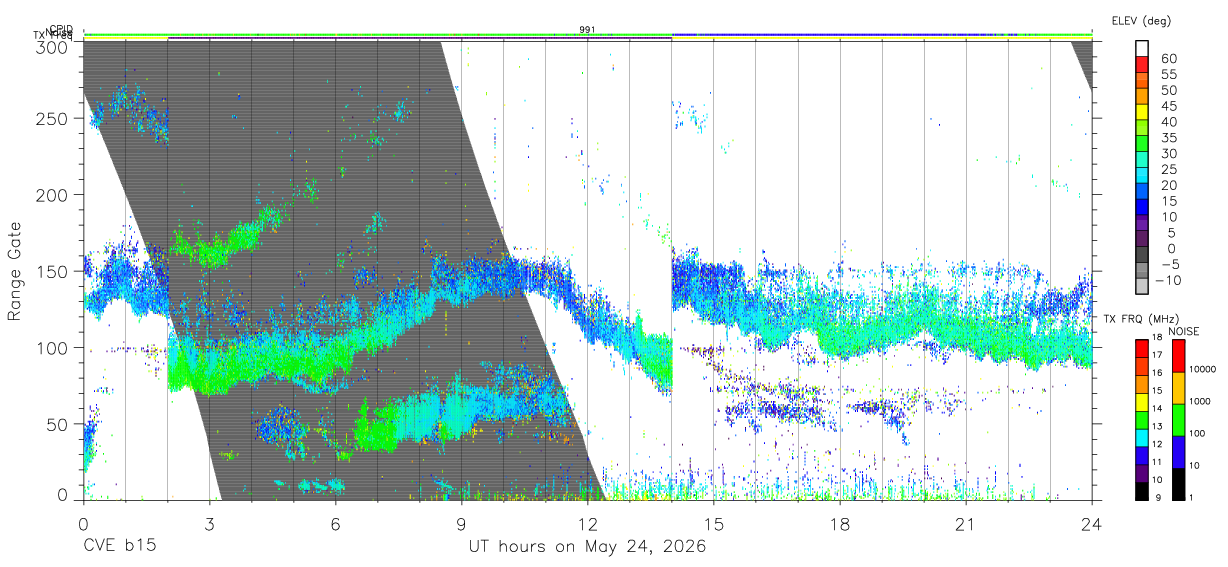Click the '45' label on the ELEV scale
Screen dimensions: 1228x567
tap(1167, 106)
